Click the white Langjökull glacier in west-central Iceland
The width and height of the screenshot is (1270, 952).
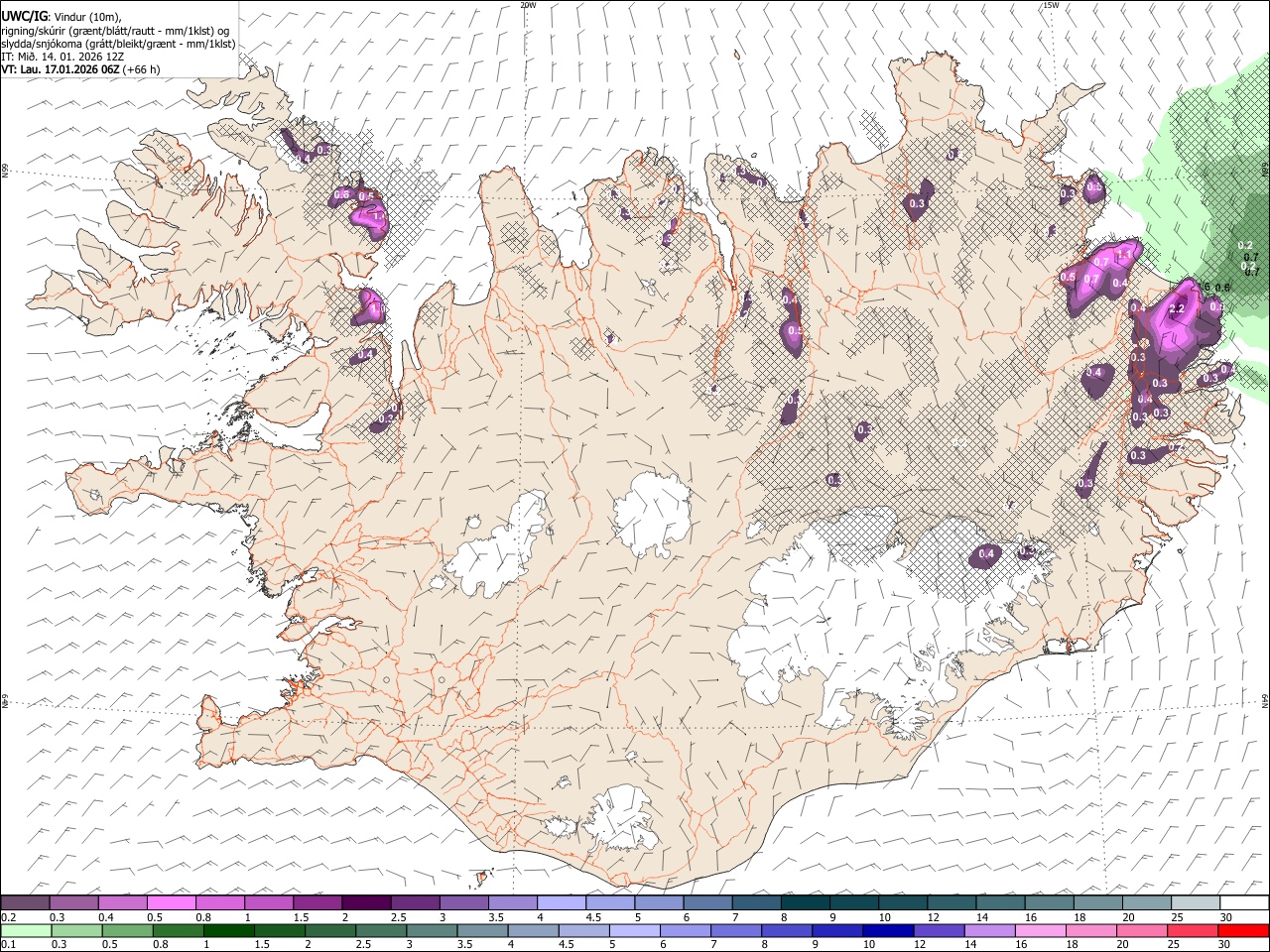(x=496, y=545)
